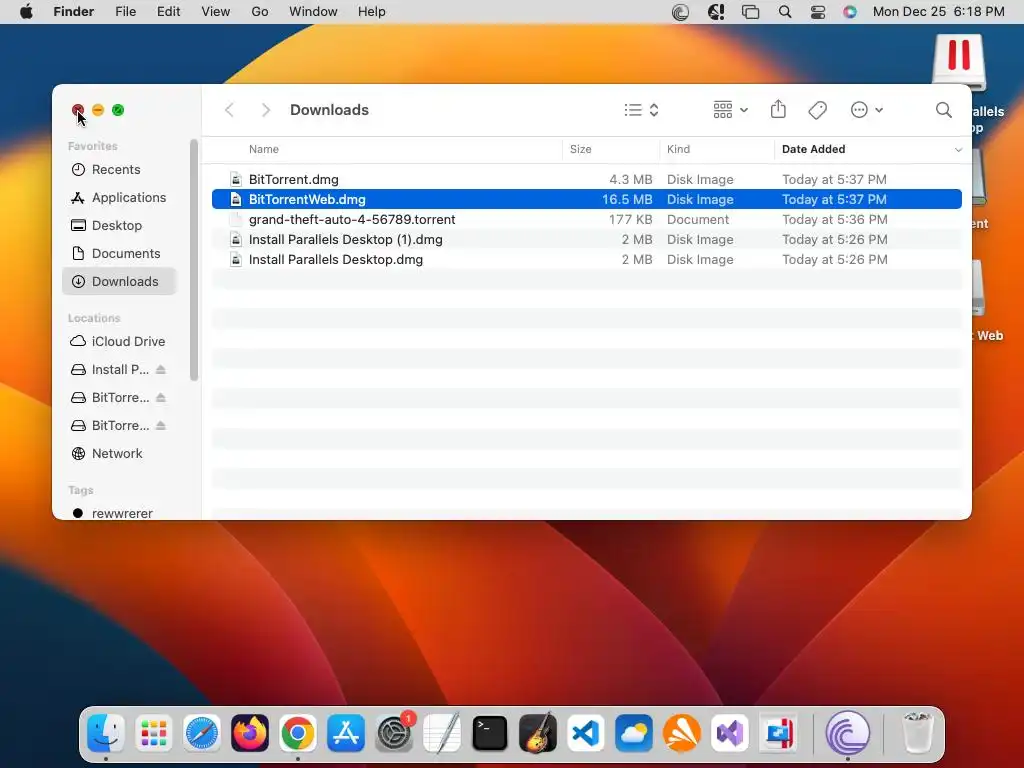1024x768 pixels.
Task: Open the Finder search magnifier
Action: [943, 110]
